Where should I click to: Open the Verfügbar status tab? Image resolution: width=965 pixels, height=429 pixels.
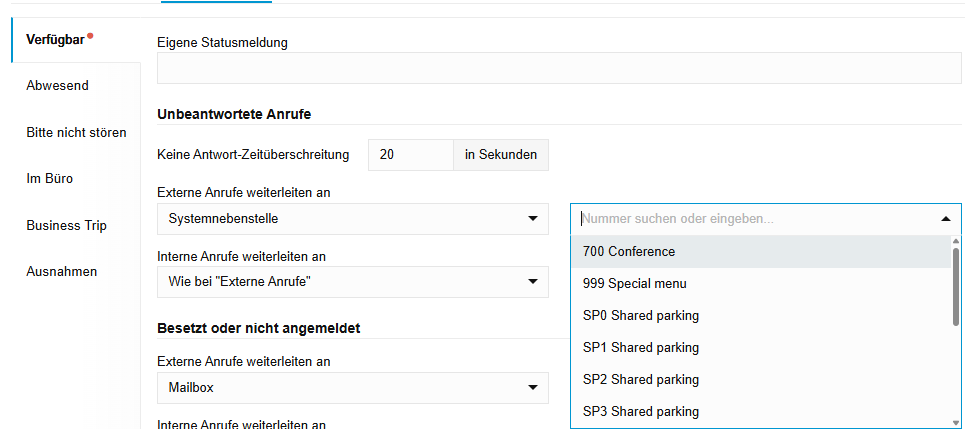76,40
